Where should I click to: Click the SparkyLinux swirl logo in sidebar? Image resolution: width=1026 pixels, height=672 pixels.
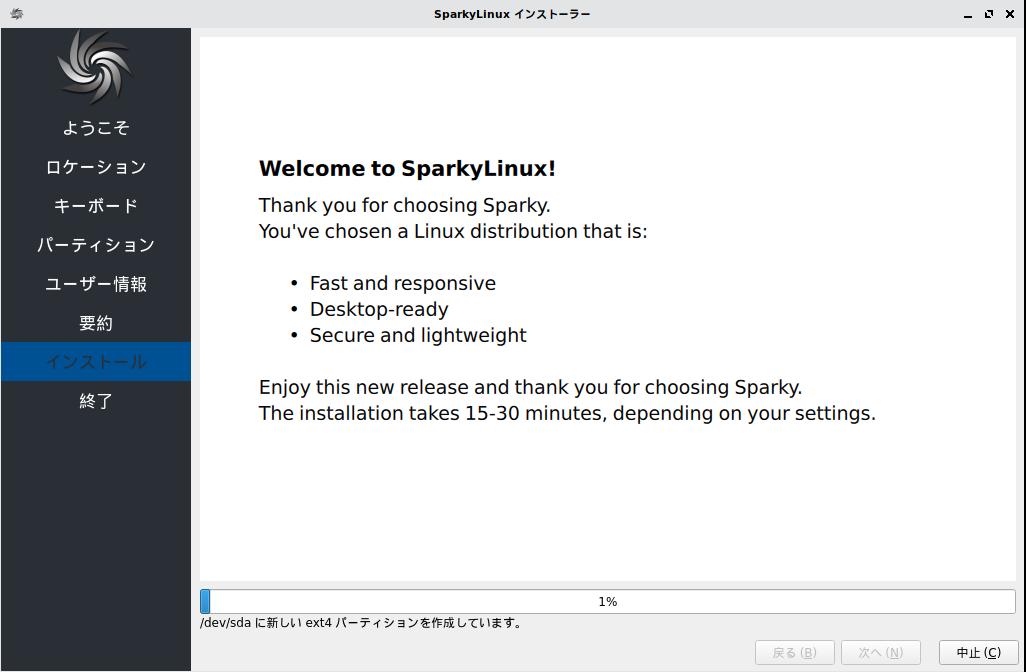[95, 67]
